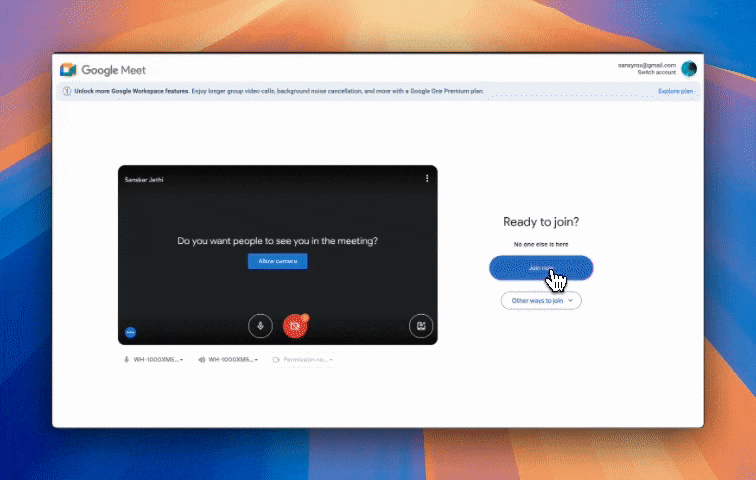Open the apply visual effects button
Viewport: 756px width, 480px height.
[421, 325]
